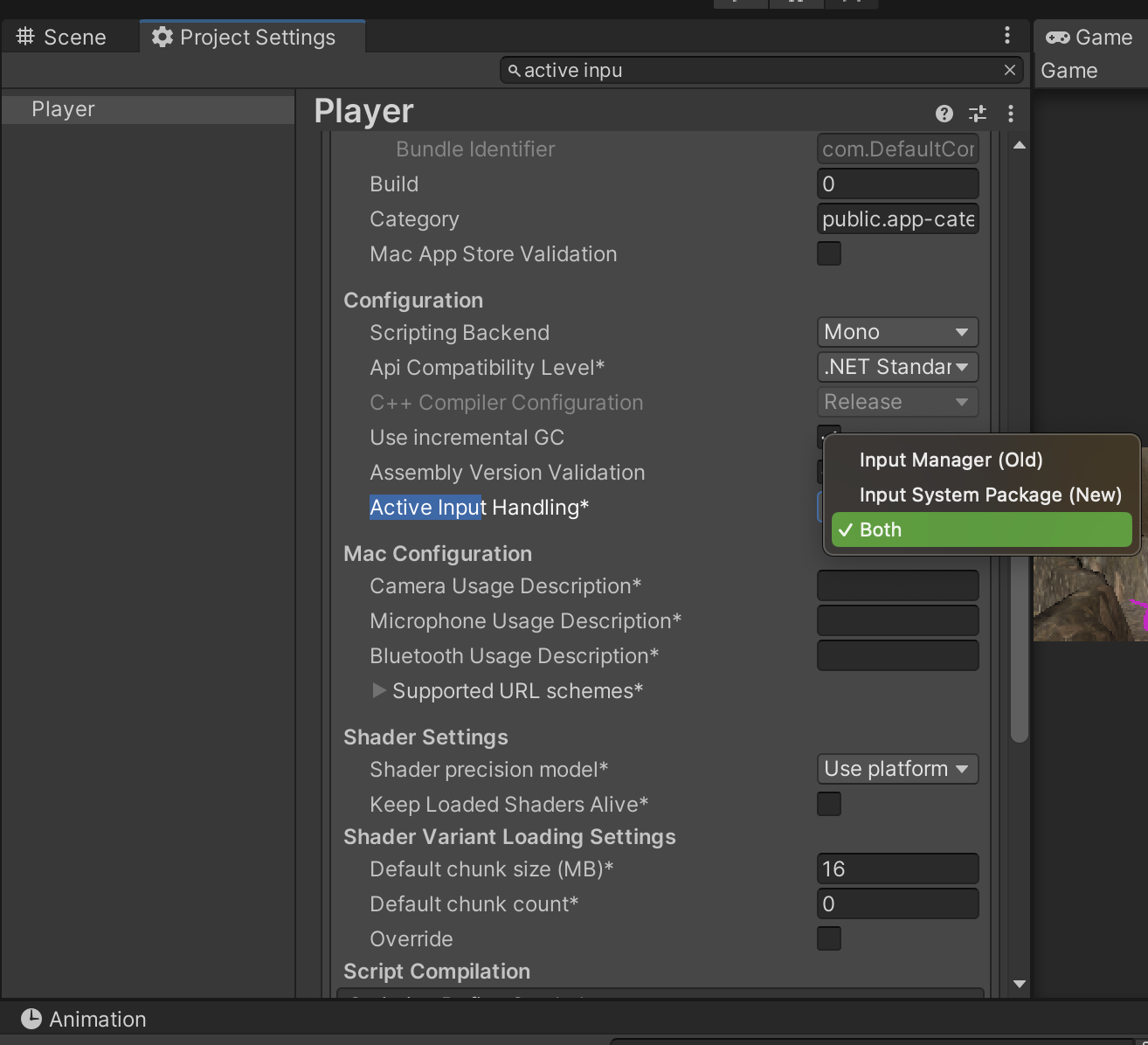Screen dimensions: 1148x1045
Task: Click the Game view preview image
Action: (x=1090, y=598)
